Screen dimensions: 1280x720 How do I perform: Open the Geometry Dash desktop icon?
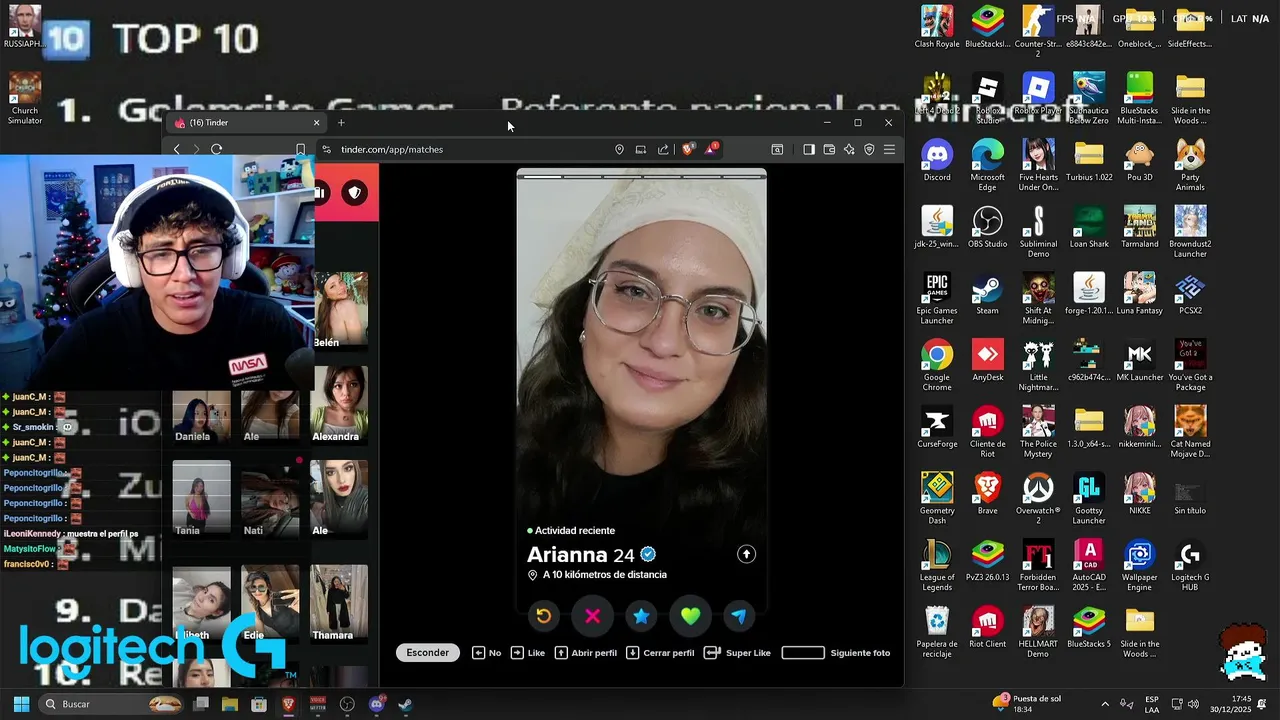(x=937, y=499)
